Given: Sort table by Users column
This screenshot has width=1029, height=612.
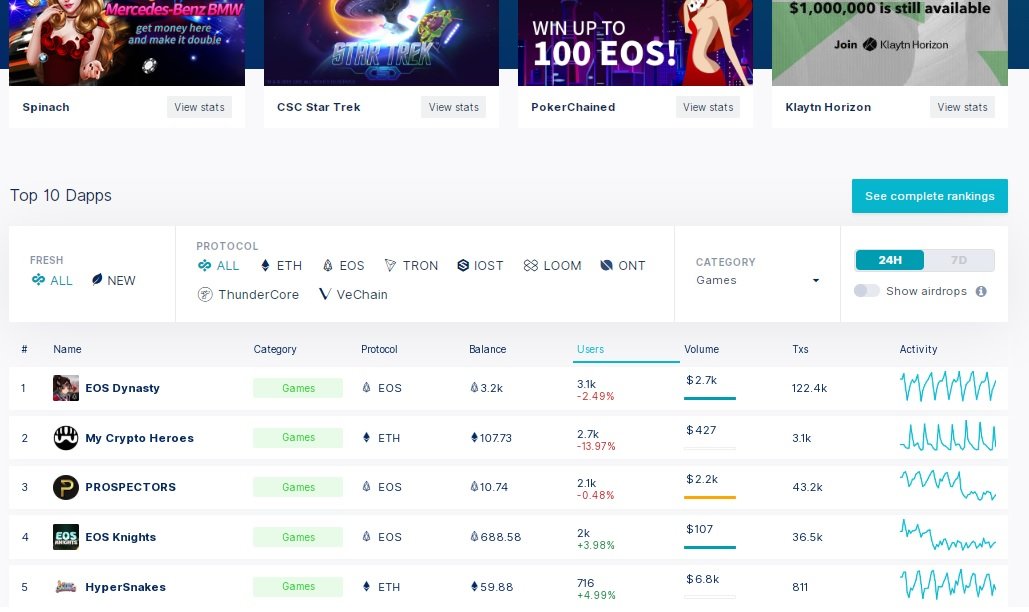Looking at the screenshot, I should coord(590,349).
